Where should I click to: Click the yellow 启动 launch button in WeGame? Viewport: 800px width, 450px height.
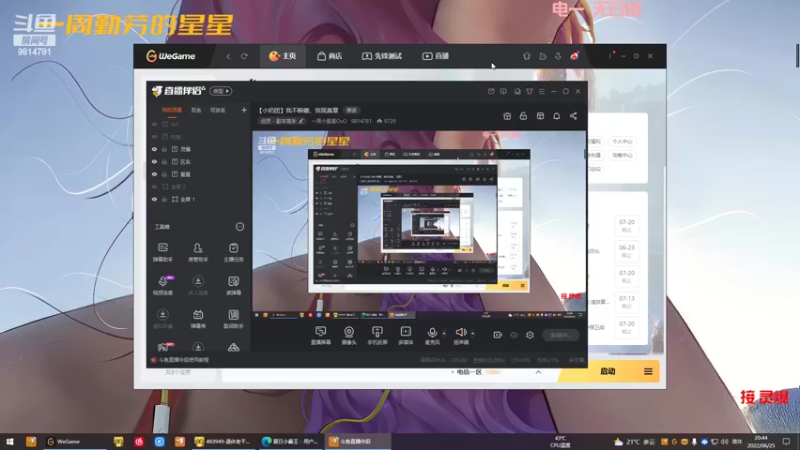point(607,371)
